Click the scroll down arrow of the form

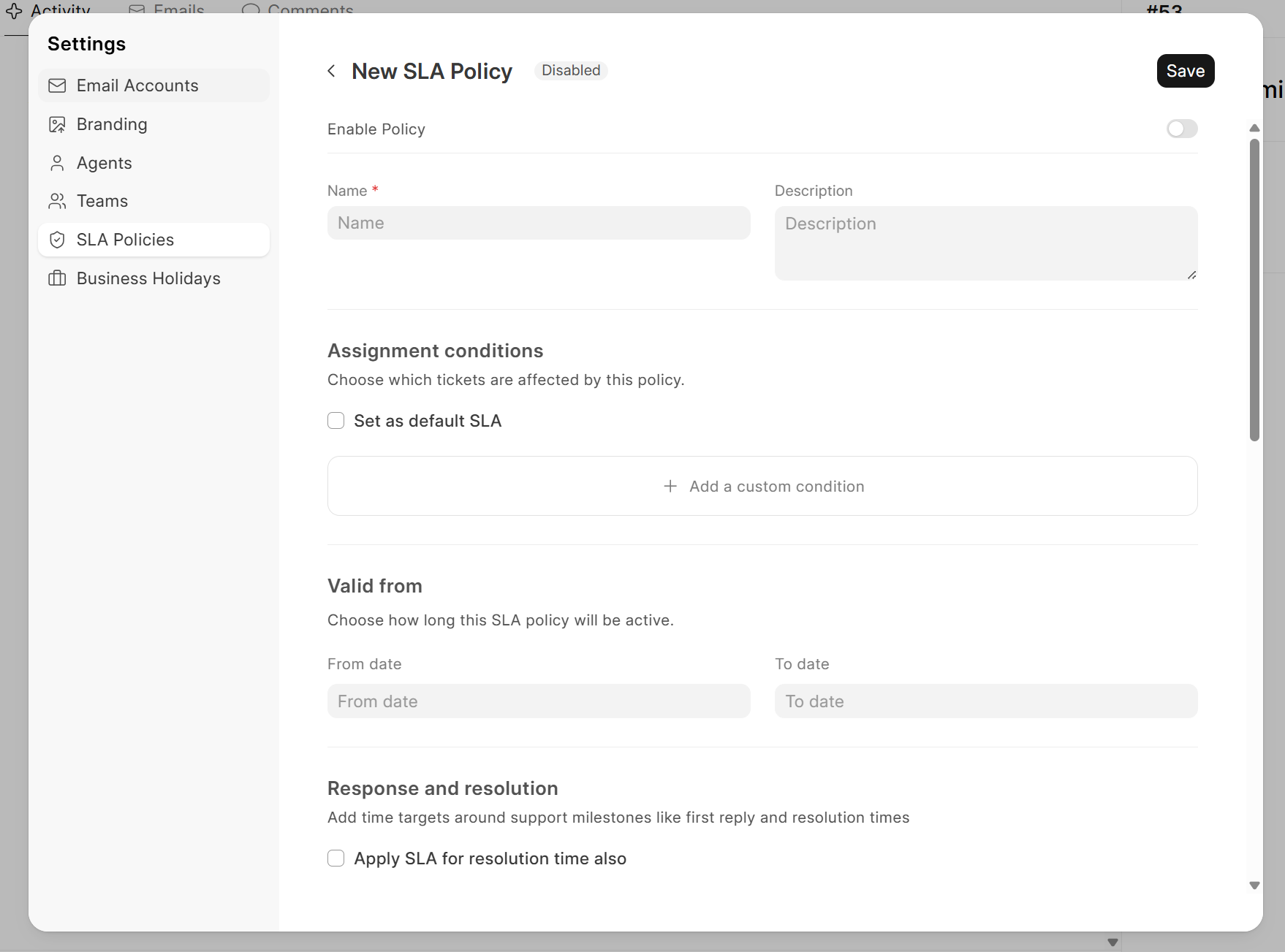[x=1254, y=886]
